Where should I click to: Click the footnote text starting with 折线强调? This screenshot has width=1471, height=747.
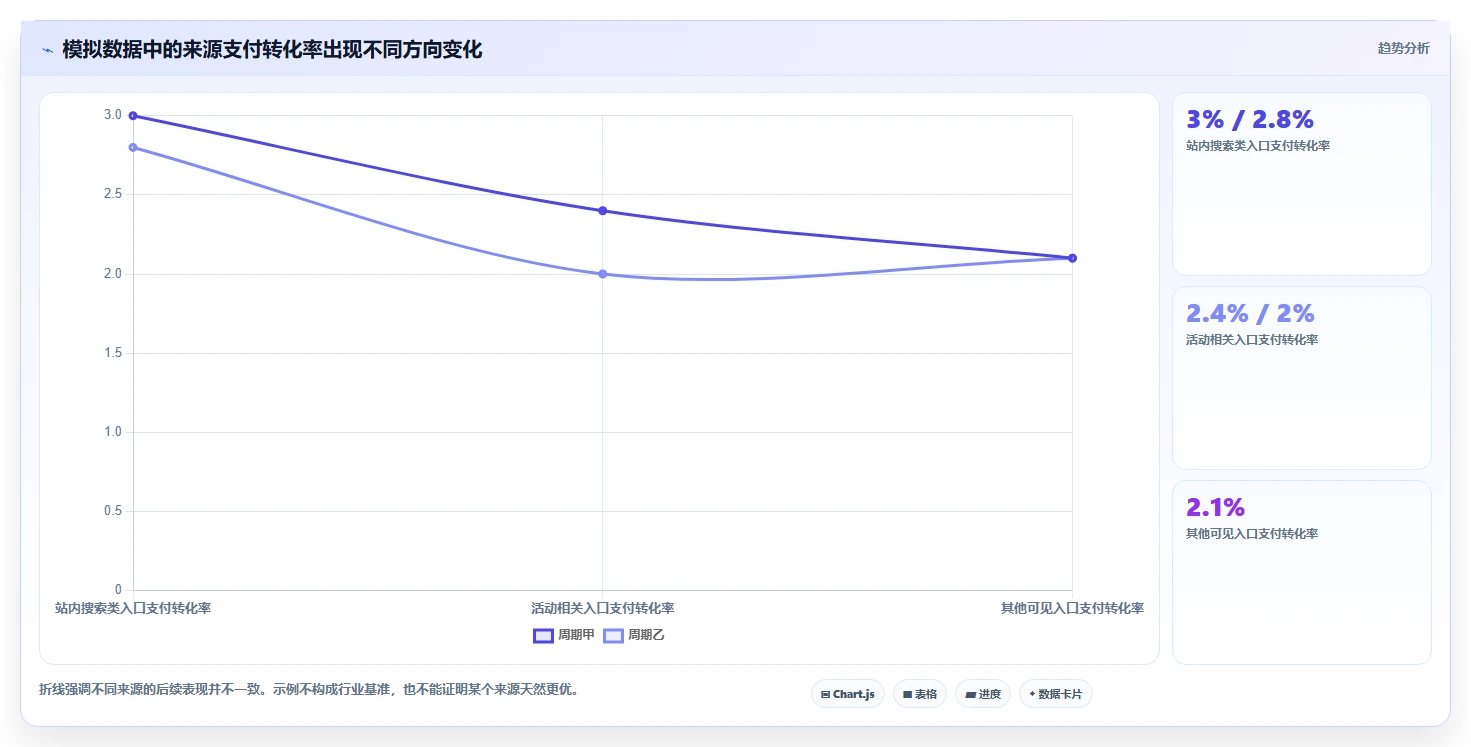click(x=309, y=689)
